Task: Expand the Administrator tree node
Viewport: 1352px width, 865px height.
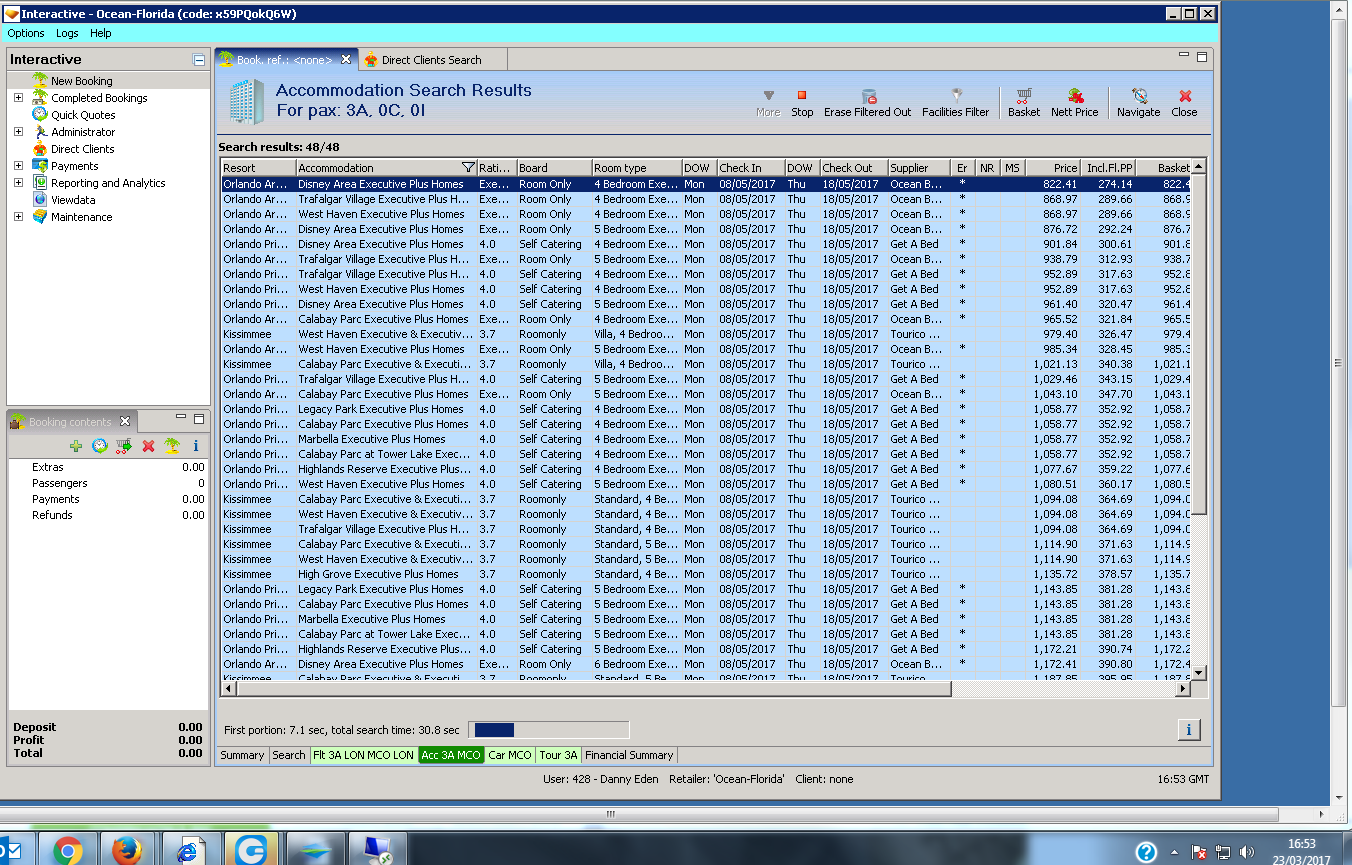Action: click(18, 132)
